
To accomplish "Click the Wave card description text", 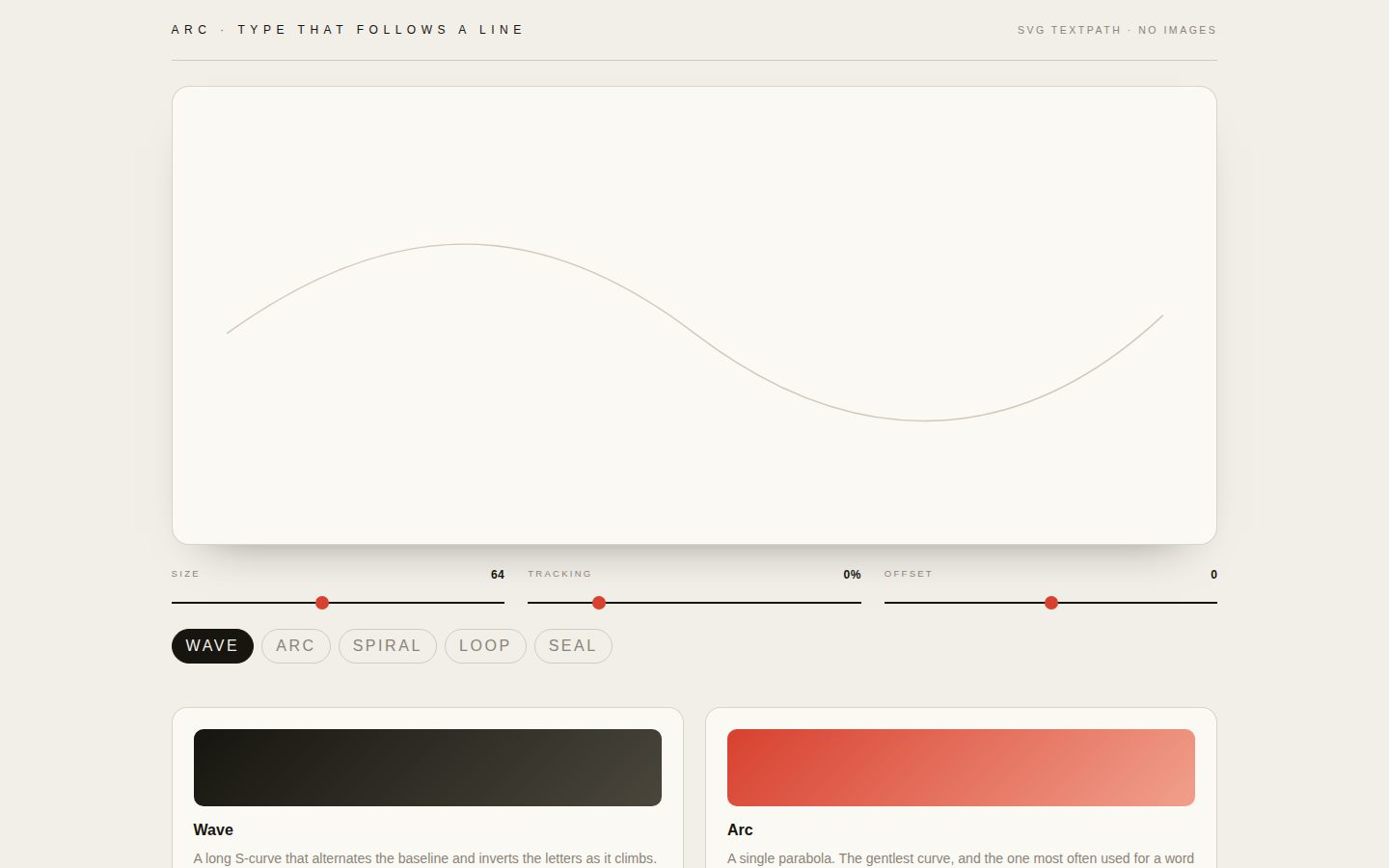I will [425, 858].
